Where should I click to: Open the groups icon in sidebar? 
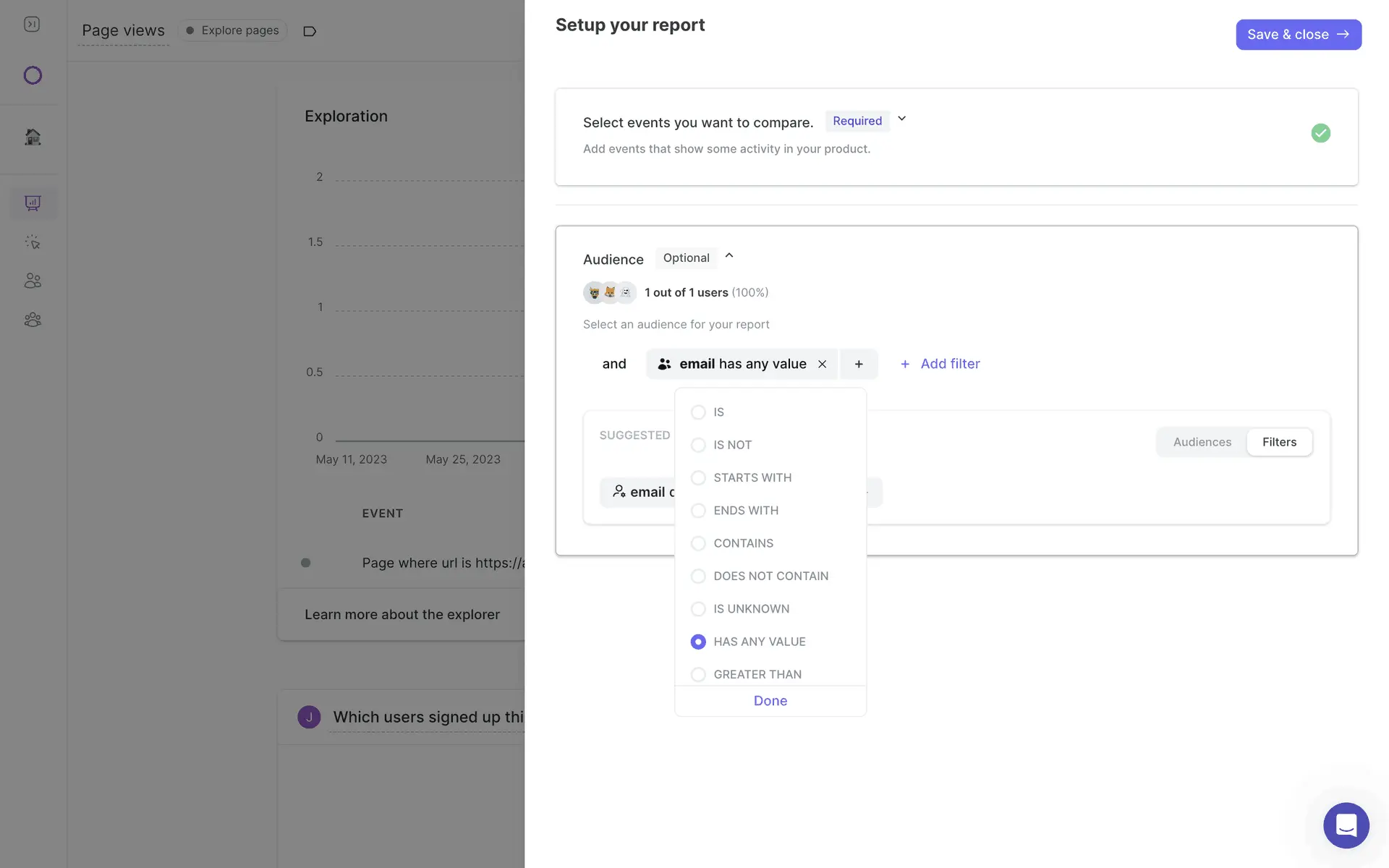pos(33,320)
